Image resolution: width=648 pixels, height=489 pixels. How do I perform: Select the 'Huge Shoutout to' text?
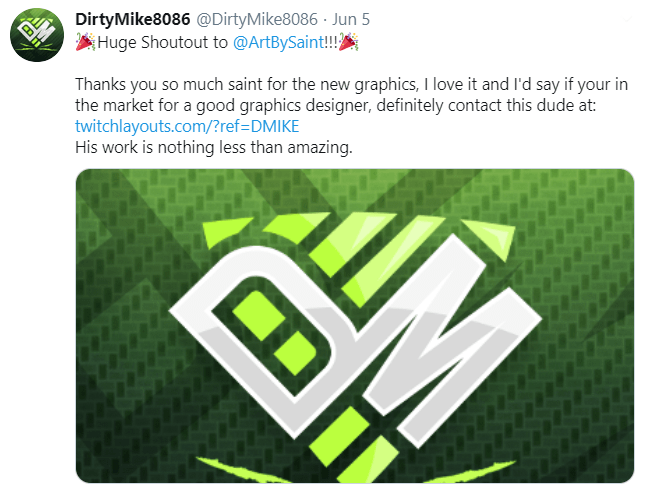[162, 42]
